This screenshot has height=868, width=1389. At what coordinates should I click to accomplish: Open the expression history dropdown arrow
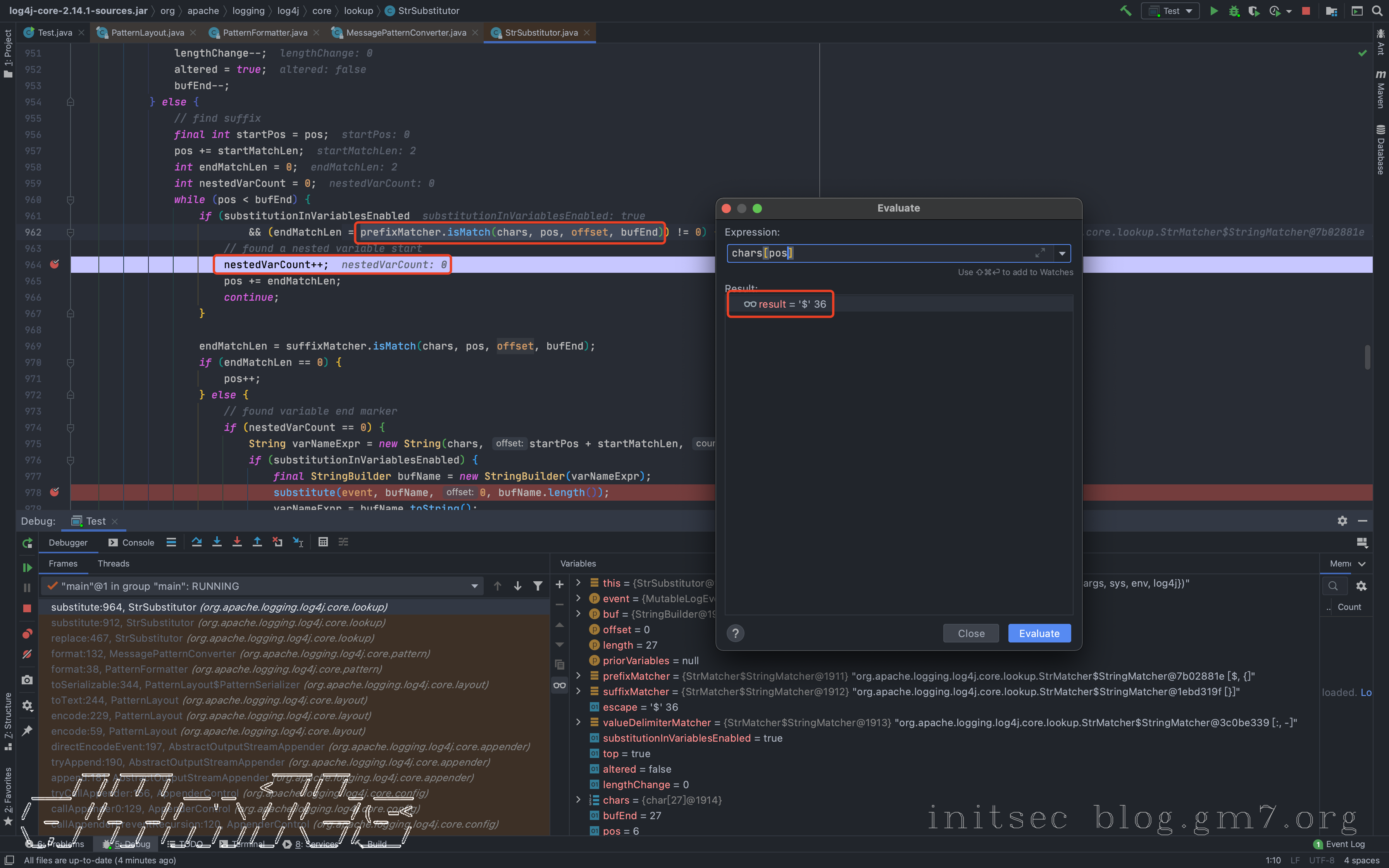(x=1062, y=253)
